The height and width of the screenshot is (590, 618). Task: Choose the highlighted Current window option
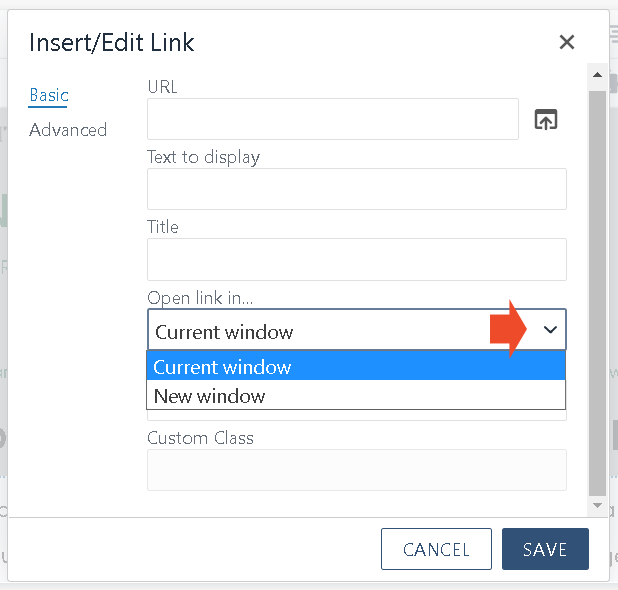pyautogui.click(x=356, y=366)
